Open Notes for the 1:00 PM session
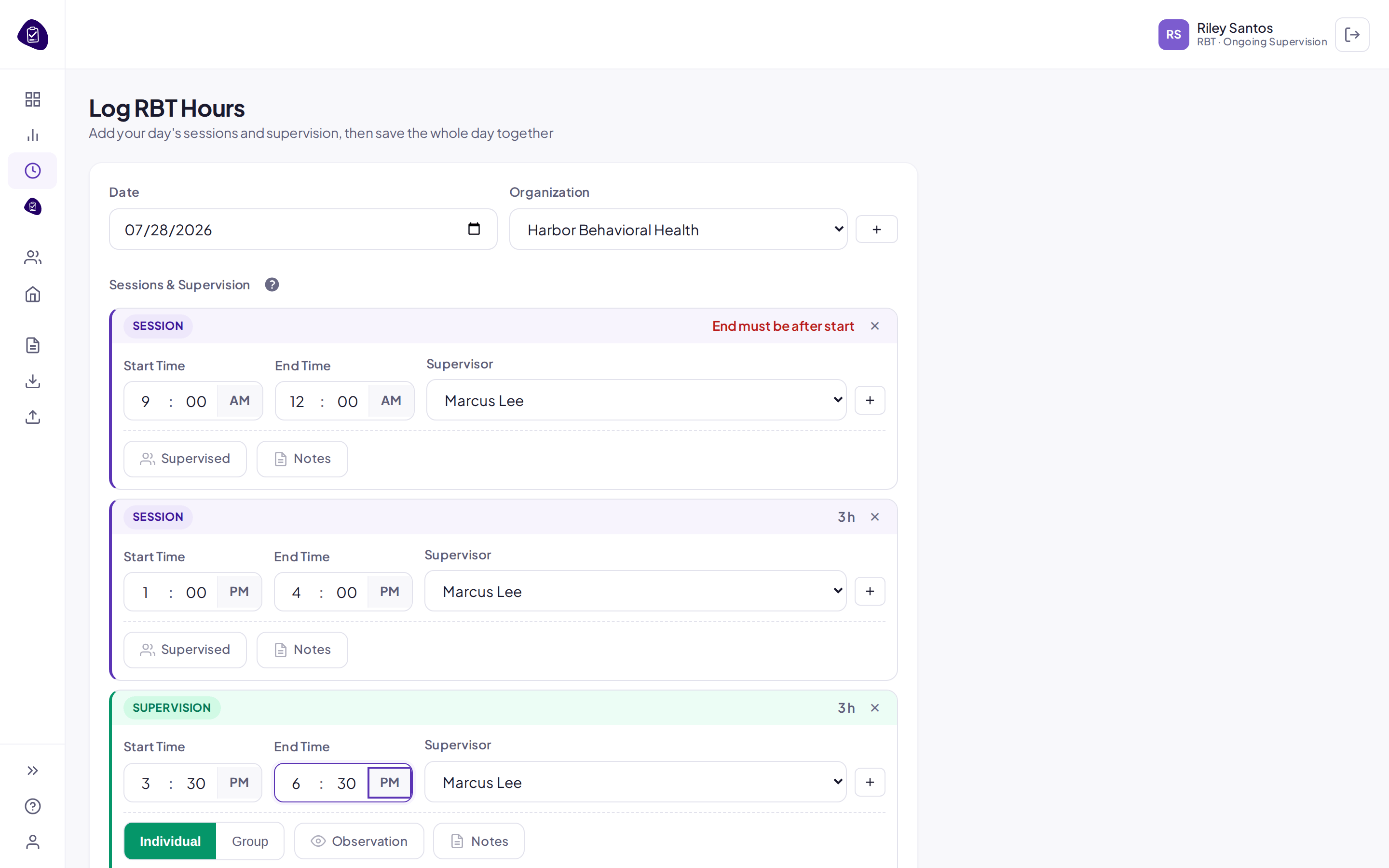This screenshot has width=1389, height=868. click(x=302, y=650)
